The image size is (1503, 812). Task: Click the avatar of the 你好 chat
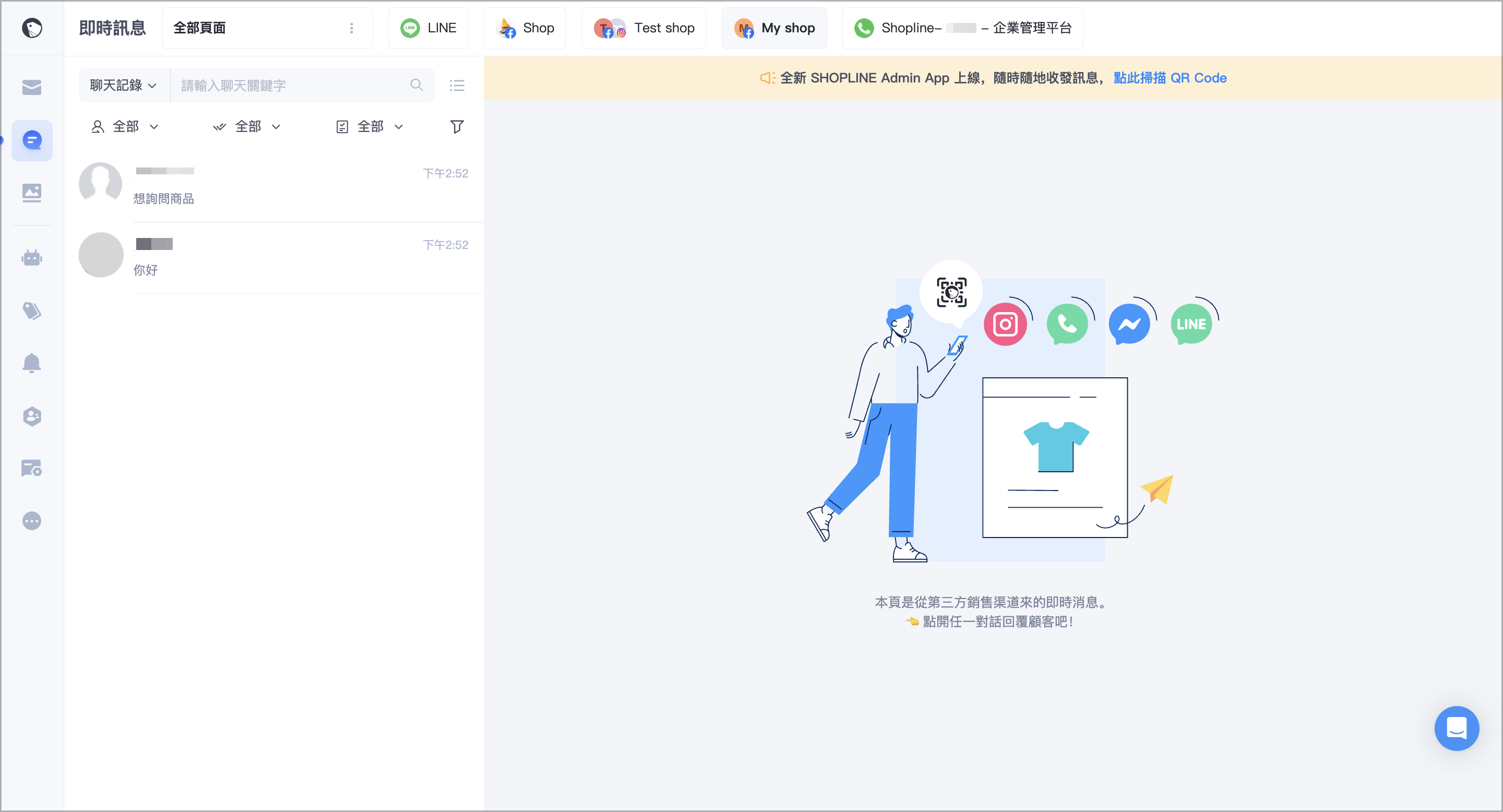[x=101, y=254]
